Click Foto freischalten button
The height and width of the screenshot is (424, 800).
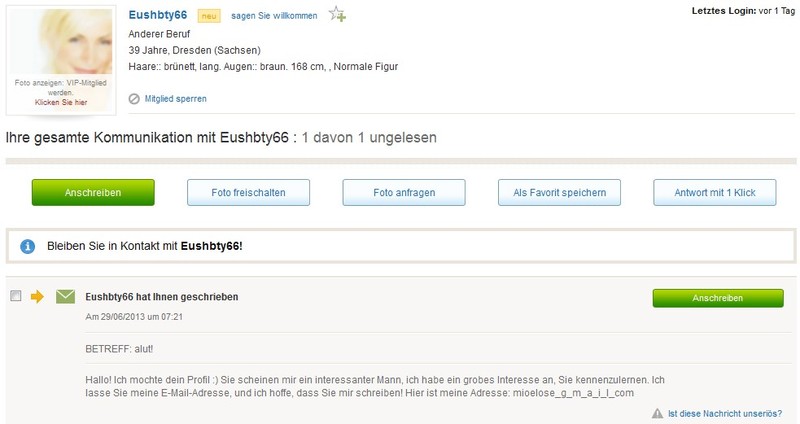click(x=248, y=192)
